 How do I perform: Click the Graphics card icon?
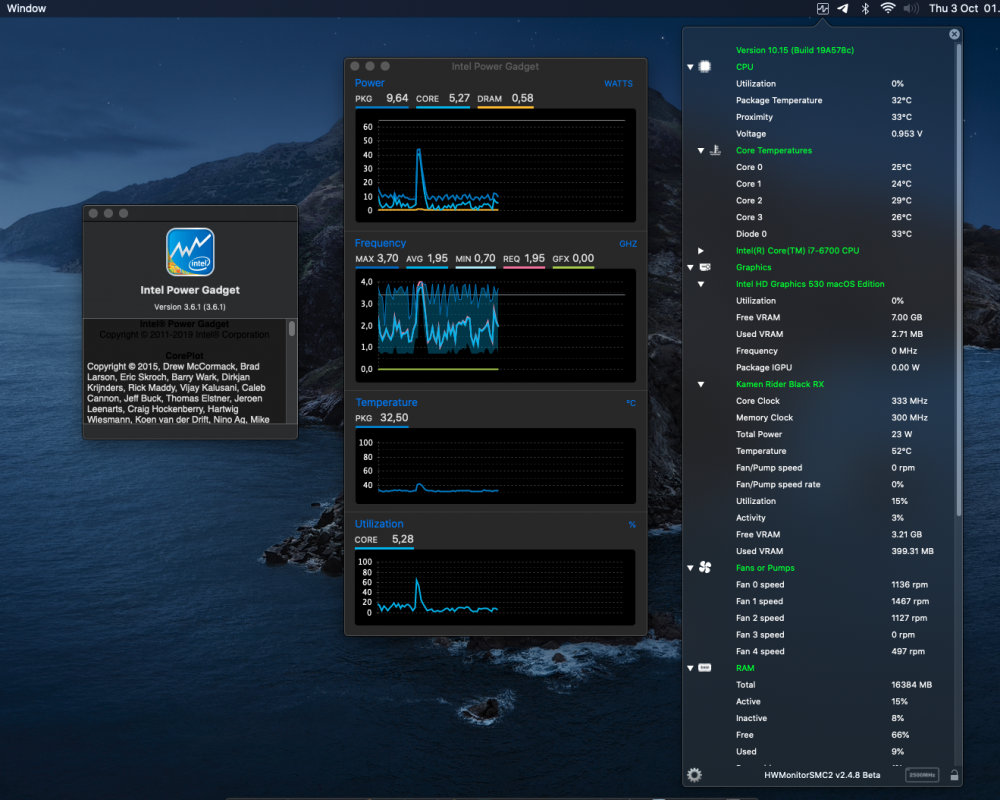[705, 267]
